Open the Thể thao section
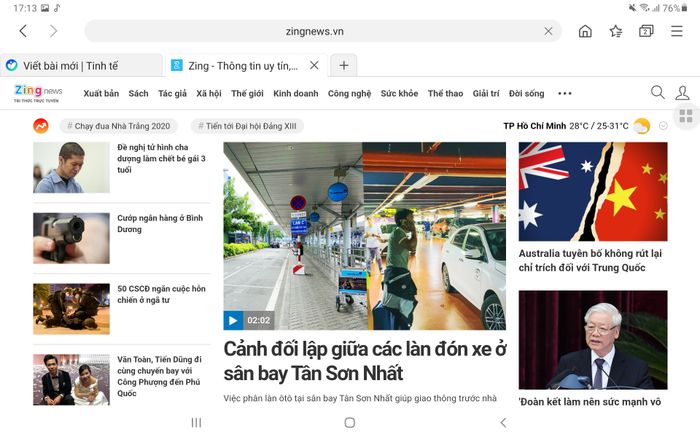 (446, 93)
